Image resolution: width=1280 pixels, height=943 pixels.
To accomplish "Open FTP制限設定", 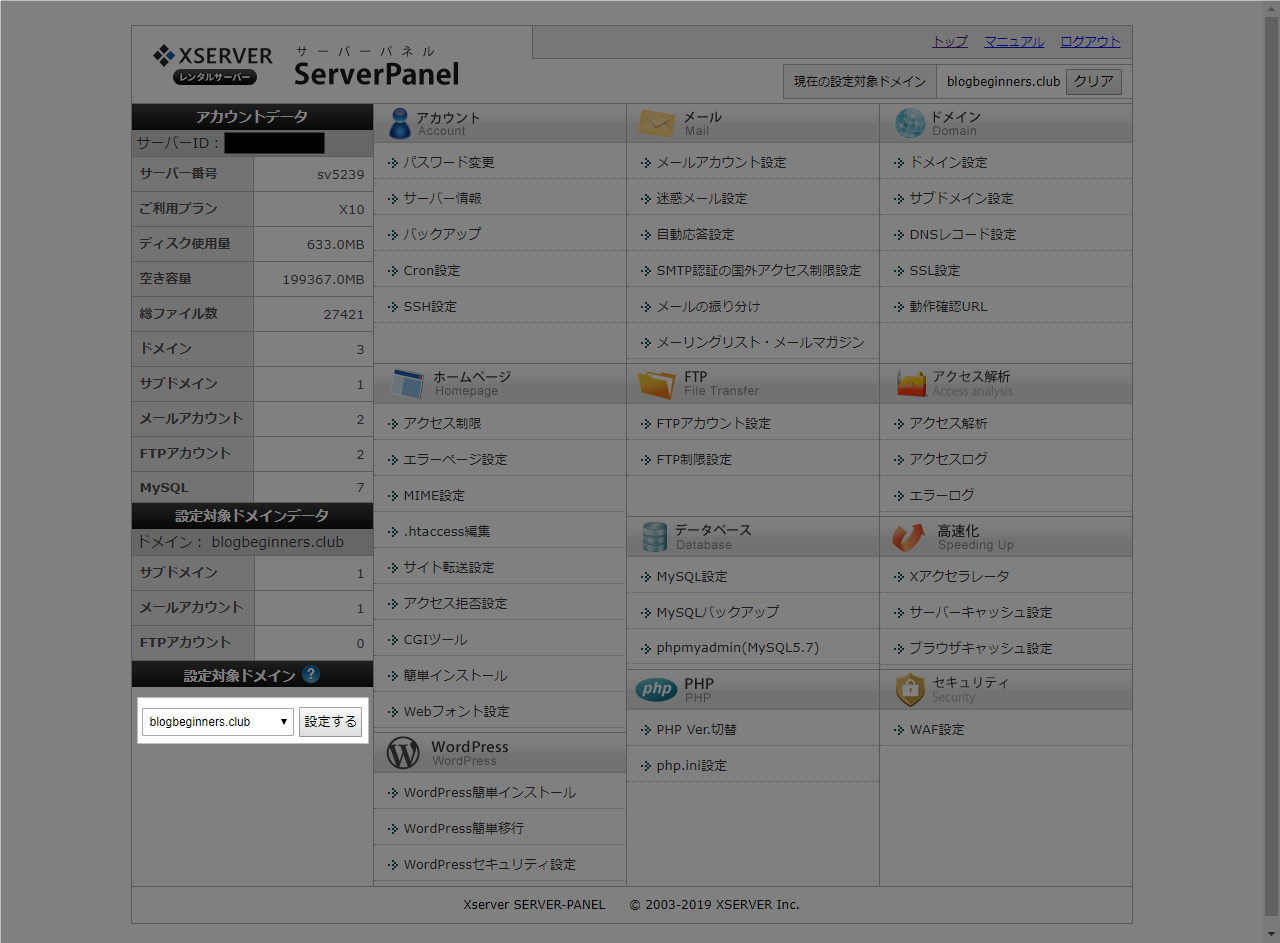I will click(x=694, y=459).
